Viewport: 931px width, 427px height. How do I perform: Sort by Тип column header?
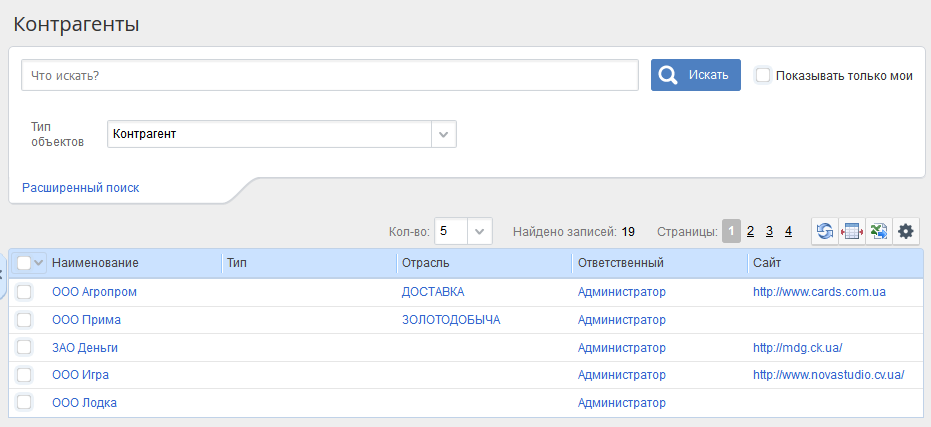237,262
